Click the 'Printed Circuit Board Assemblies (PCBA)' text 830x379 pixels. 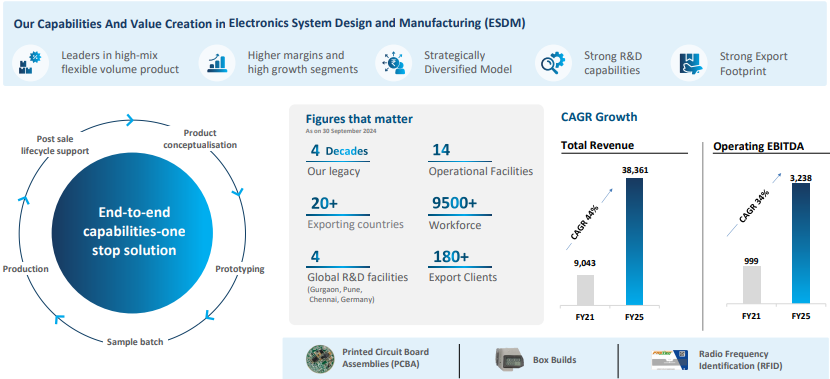click(x=385, y=358)
